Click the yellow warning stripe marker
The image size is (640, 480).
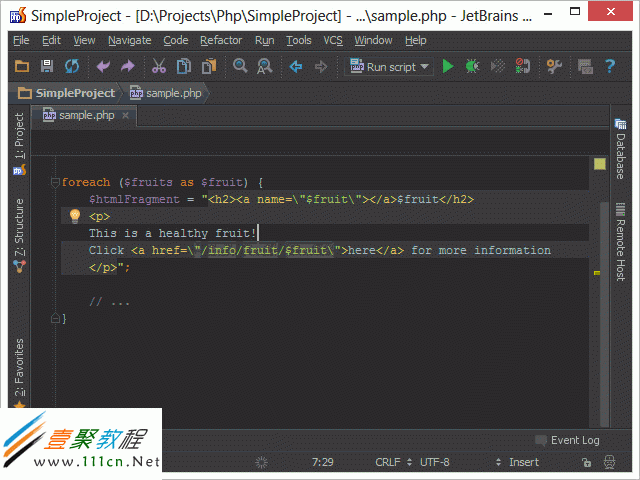tap(597, 273)
